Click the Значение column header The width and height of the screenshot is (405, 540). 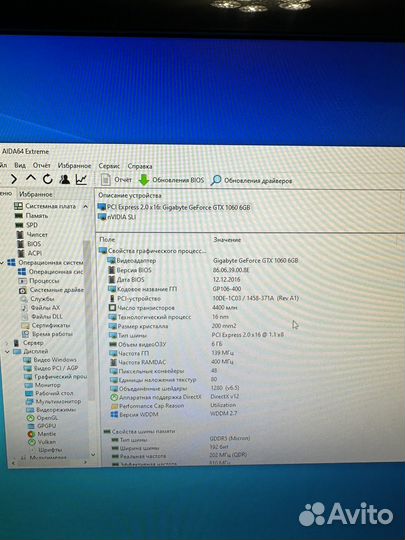click(x=227, y=240)
